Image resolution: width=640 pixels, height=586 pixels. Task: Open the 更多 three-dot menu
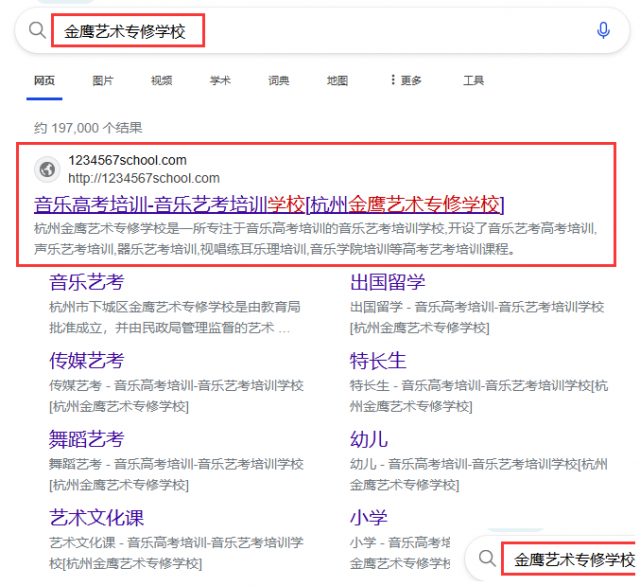(405, 81)
